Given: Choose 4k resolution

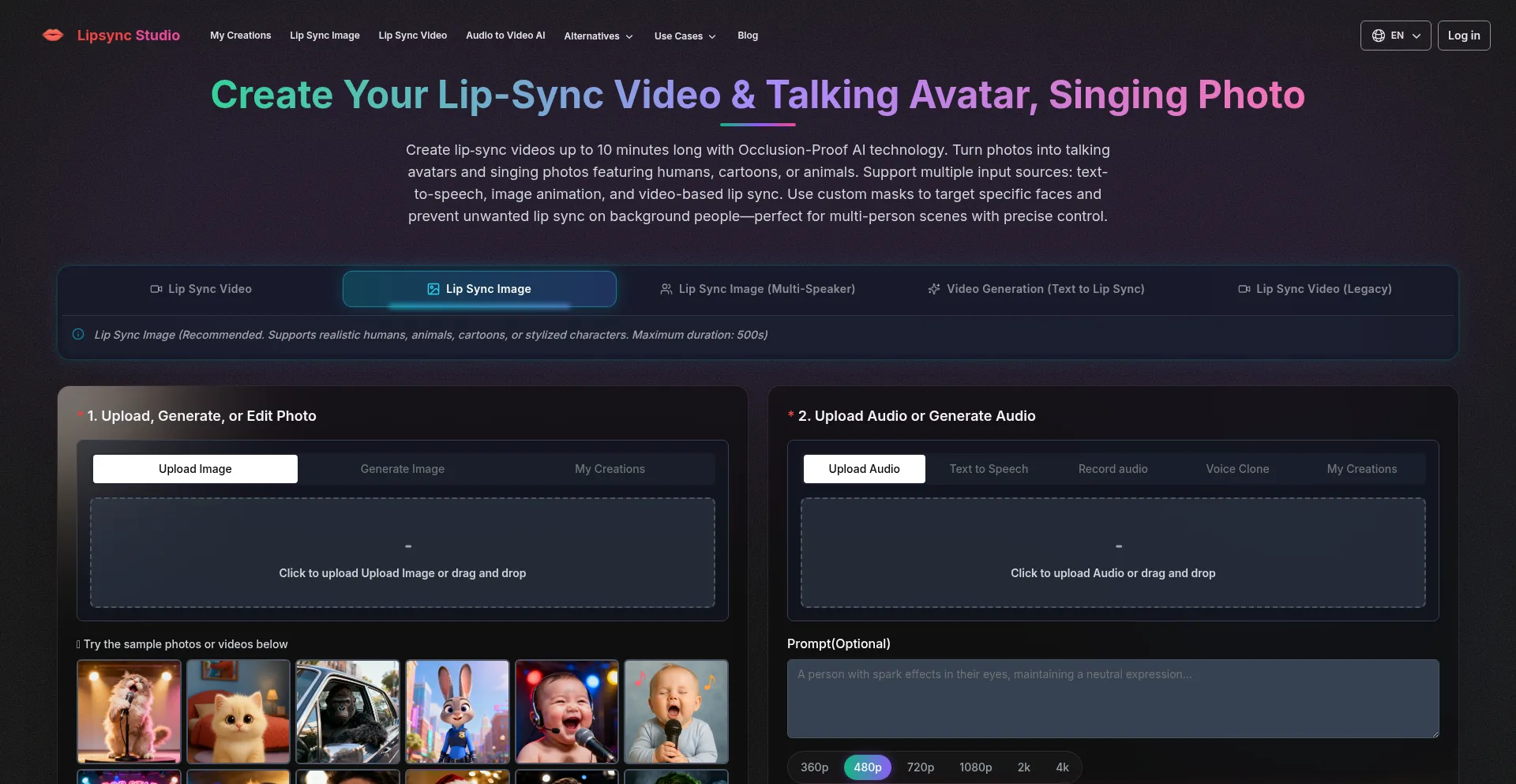Looking at the screenshot, I should pos(1063,767).
